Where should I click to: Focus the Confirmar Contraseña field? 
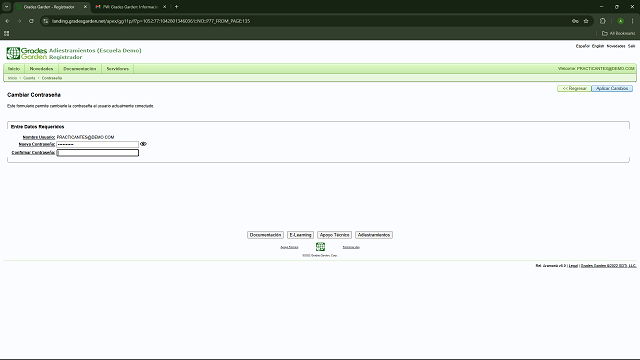(98, 153)
